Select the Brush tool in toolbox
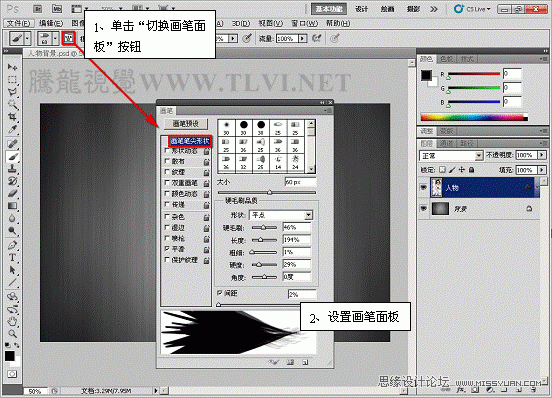Screen dimensions: 552x398 (x=12, y=156)
